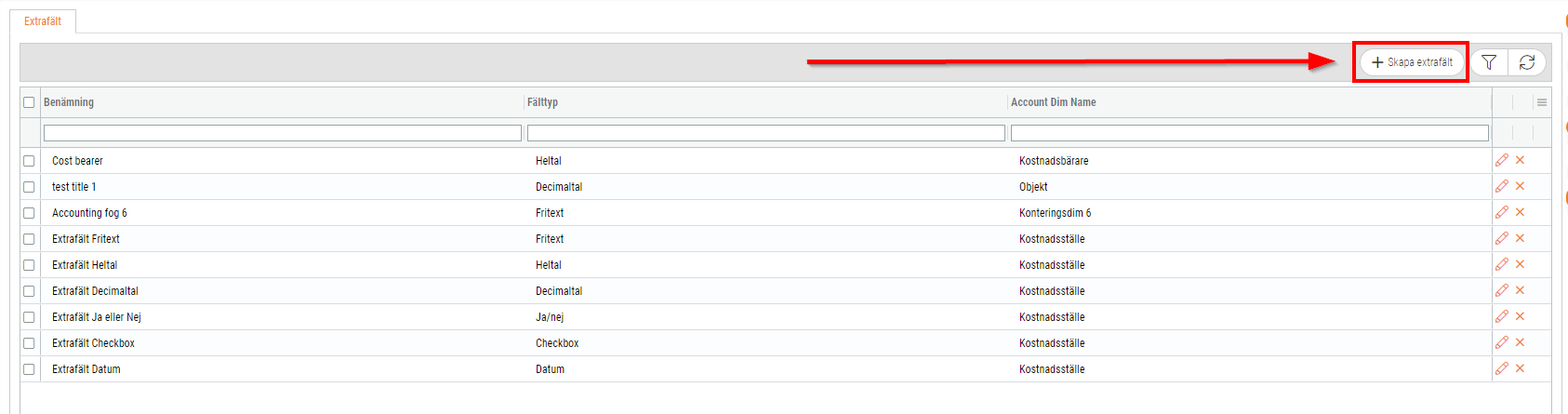Sort by the Benämning column header
The width and height of the screenshot is (1568, 414).
69,102
